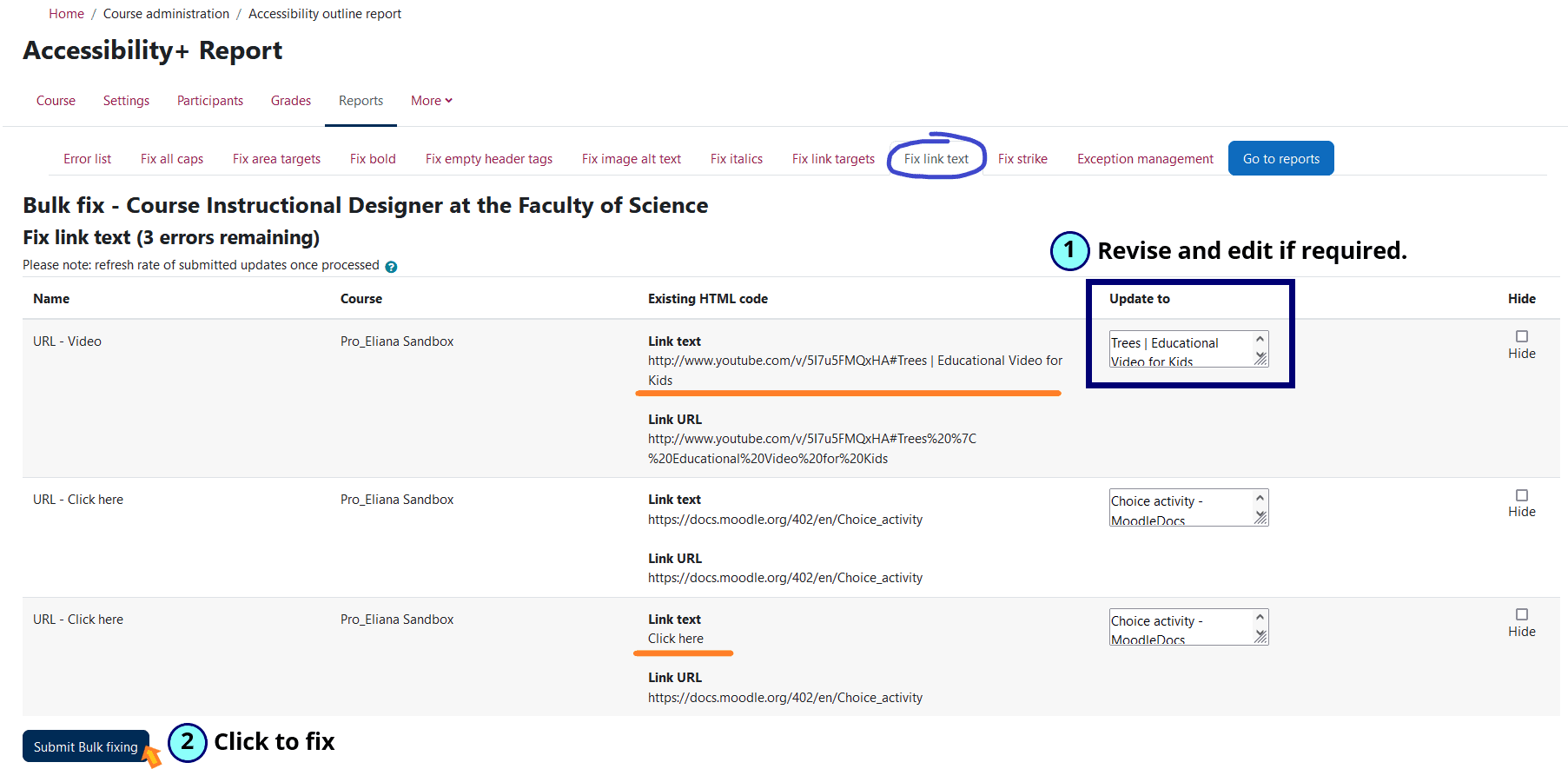Click the help icon beside refresh rate note

click(391, 267)
